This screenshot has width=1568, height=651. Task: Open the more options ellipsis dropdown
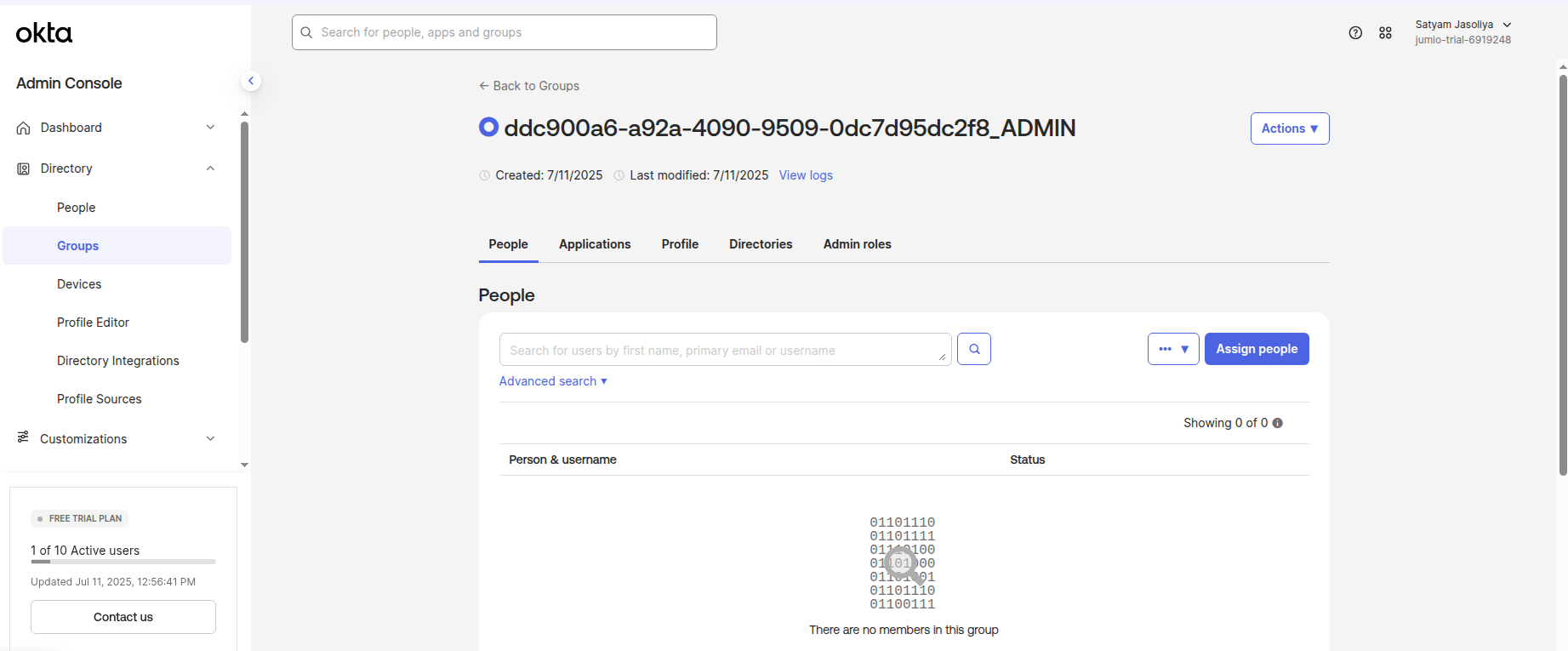1172,349
